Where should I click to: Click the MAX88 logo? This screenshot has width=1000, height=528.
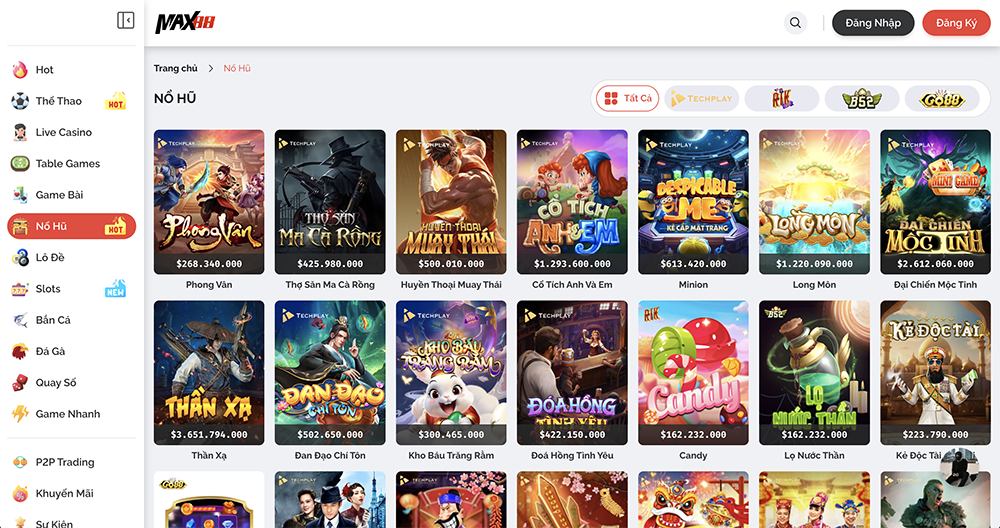185,23
